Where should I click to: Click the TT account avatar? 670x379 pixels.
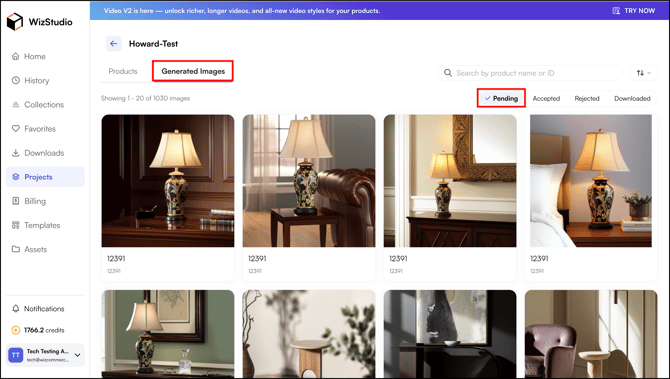click(x=16, y=355)
